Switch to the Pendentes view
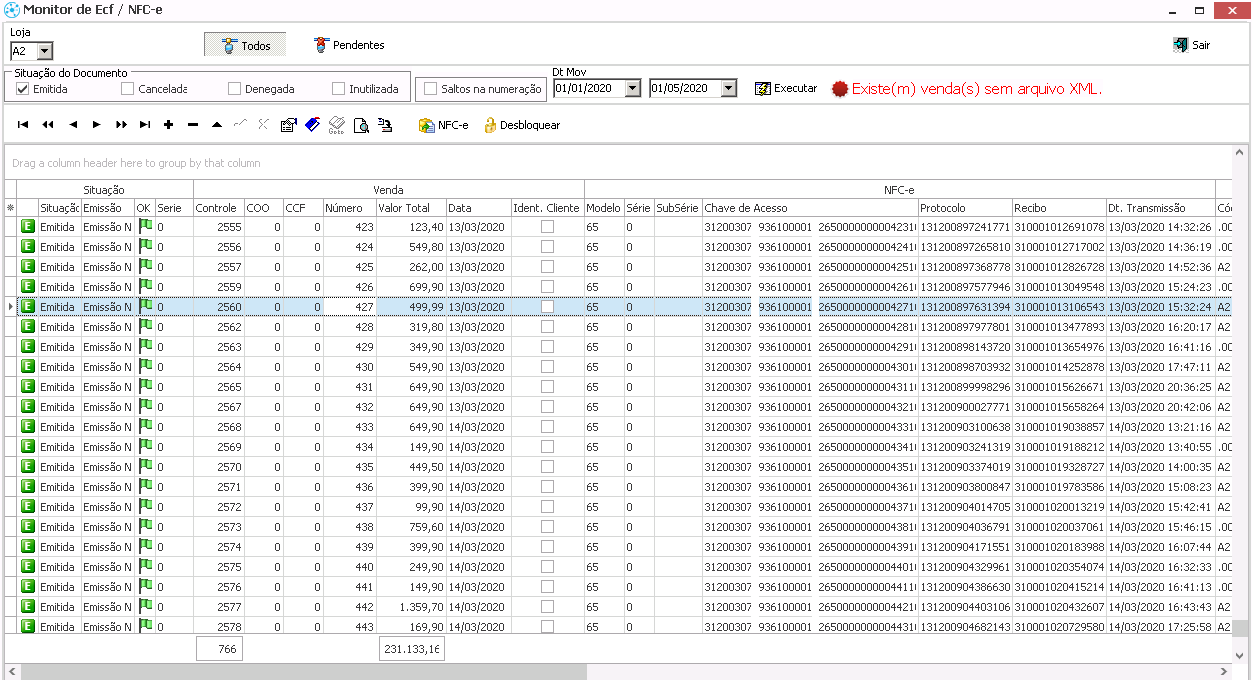Viewport: 1252px width, 680px height. tap(348, 45)
